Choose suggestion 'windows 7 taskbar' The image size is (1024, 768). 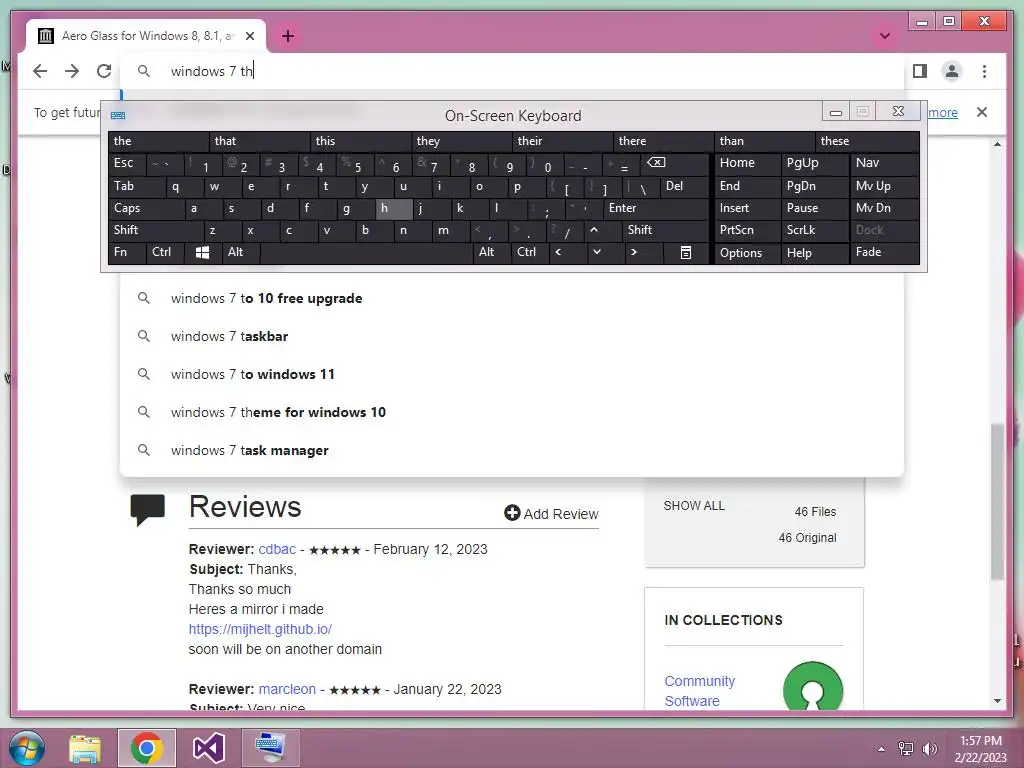click(x=512, y=336)
